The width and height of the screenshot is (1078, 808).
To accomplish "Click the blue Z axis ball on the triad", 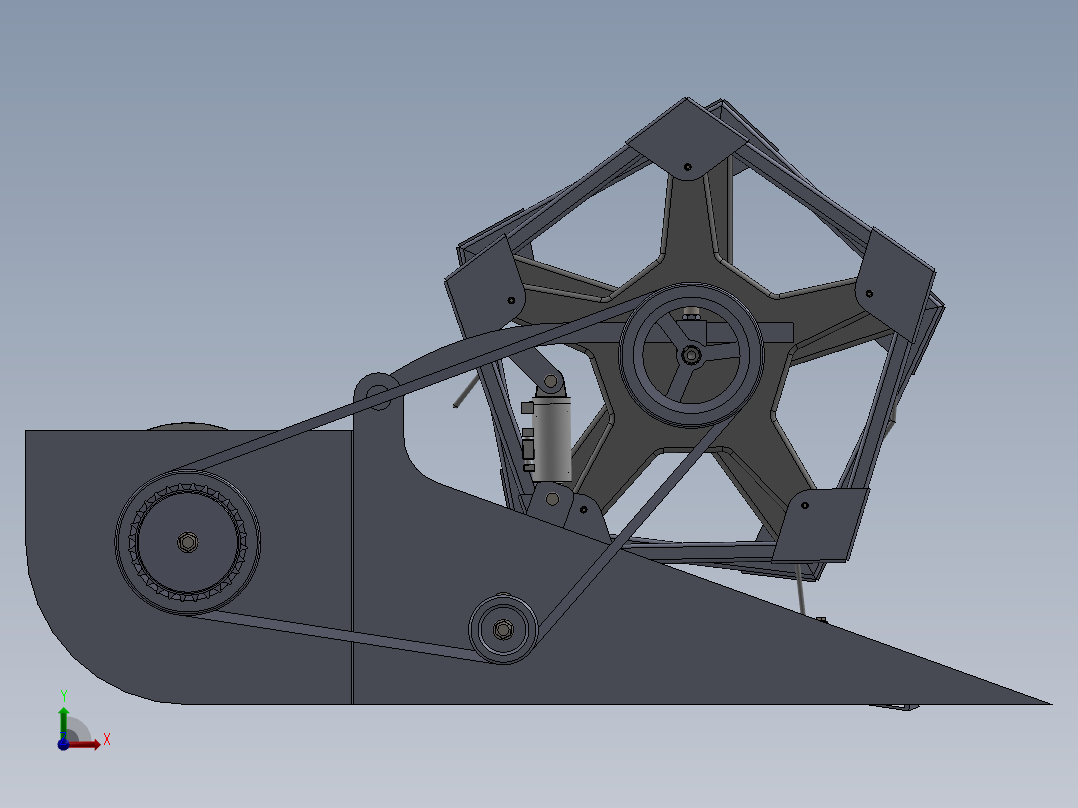I will click(63, 745).
